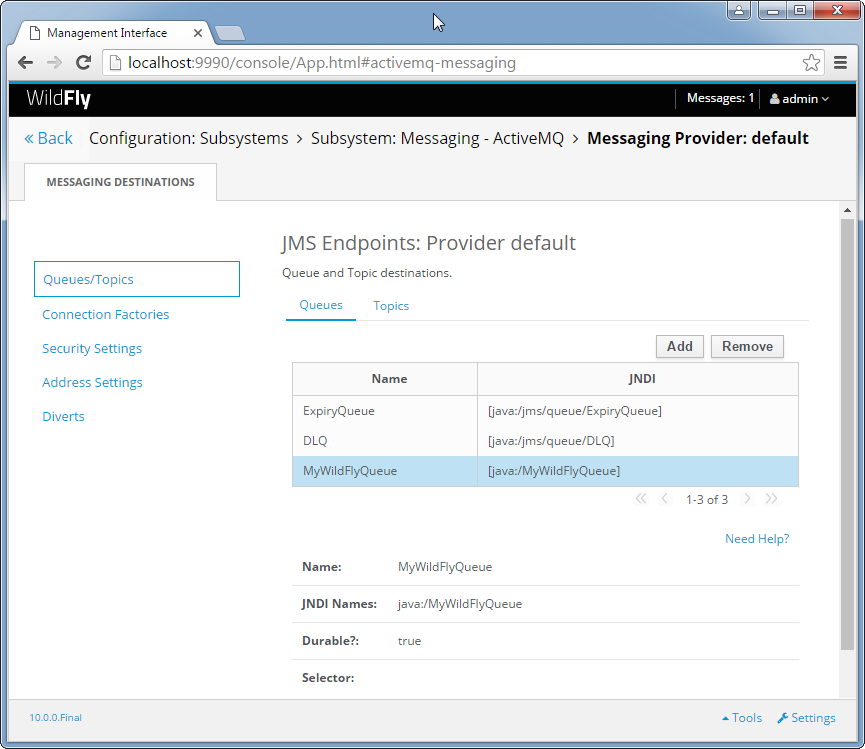Select the ExpiryQueue row
The height and width of the screenshot is (749, 865).
546,411
